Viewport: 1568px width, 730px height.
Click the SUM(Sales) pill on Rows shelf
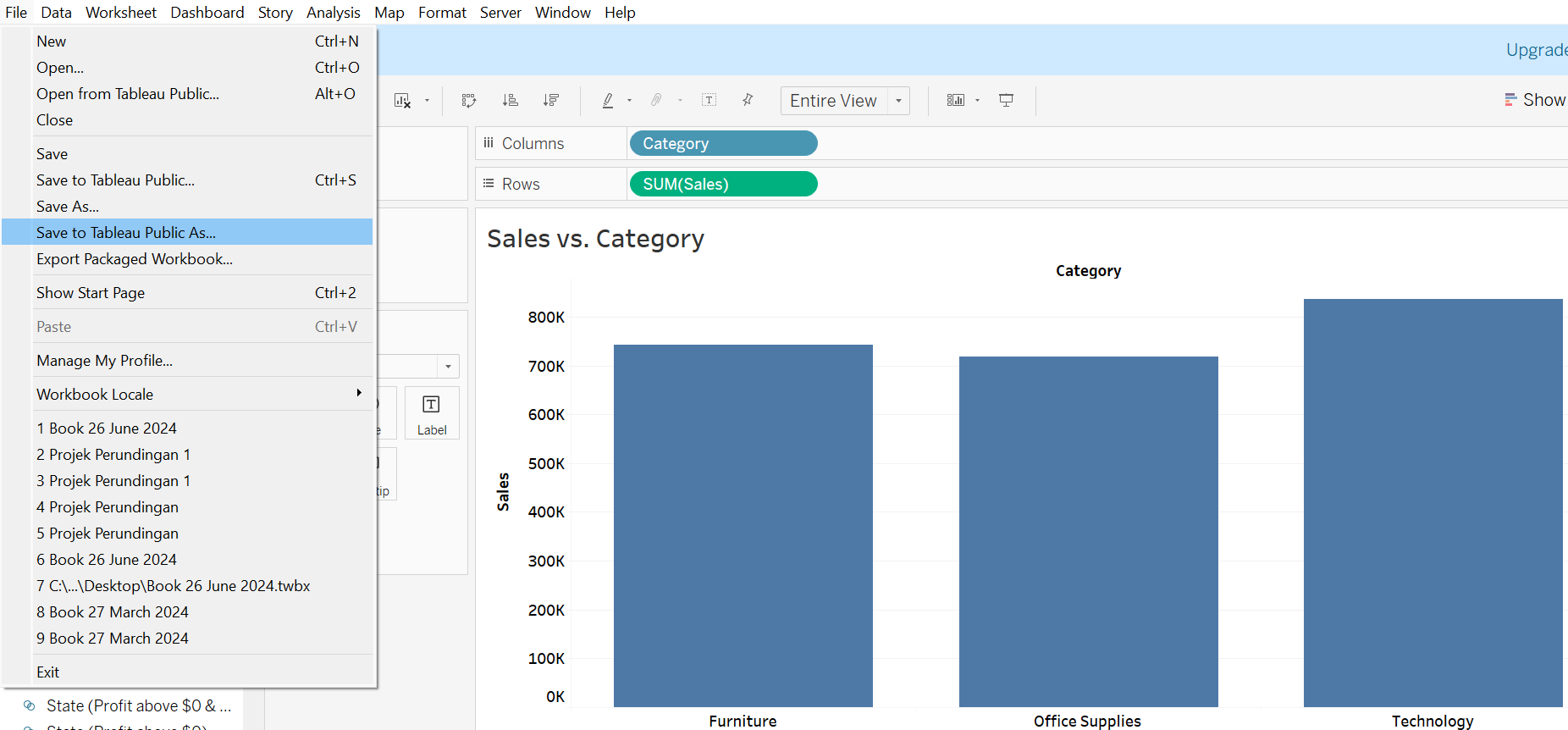pyautogui.click(x=723, y=184)
